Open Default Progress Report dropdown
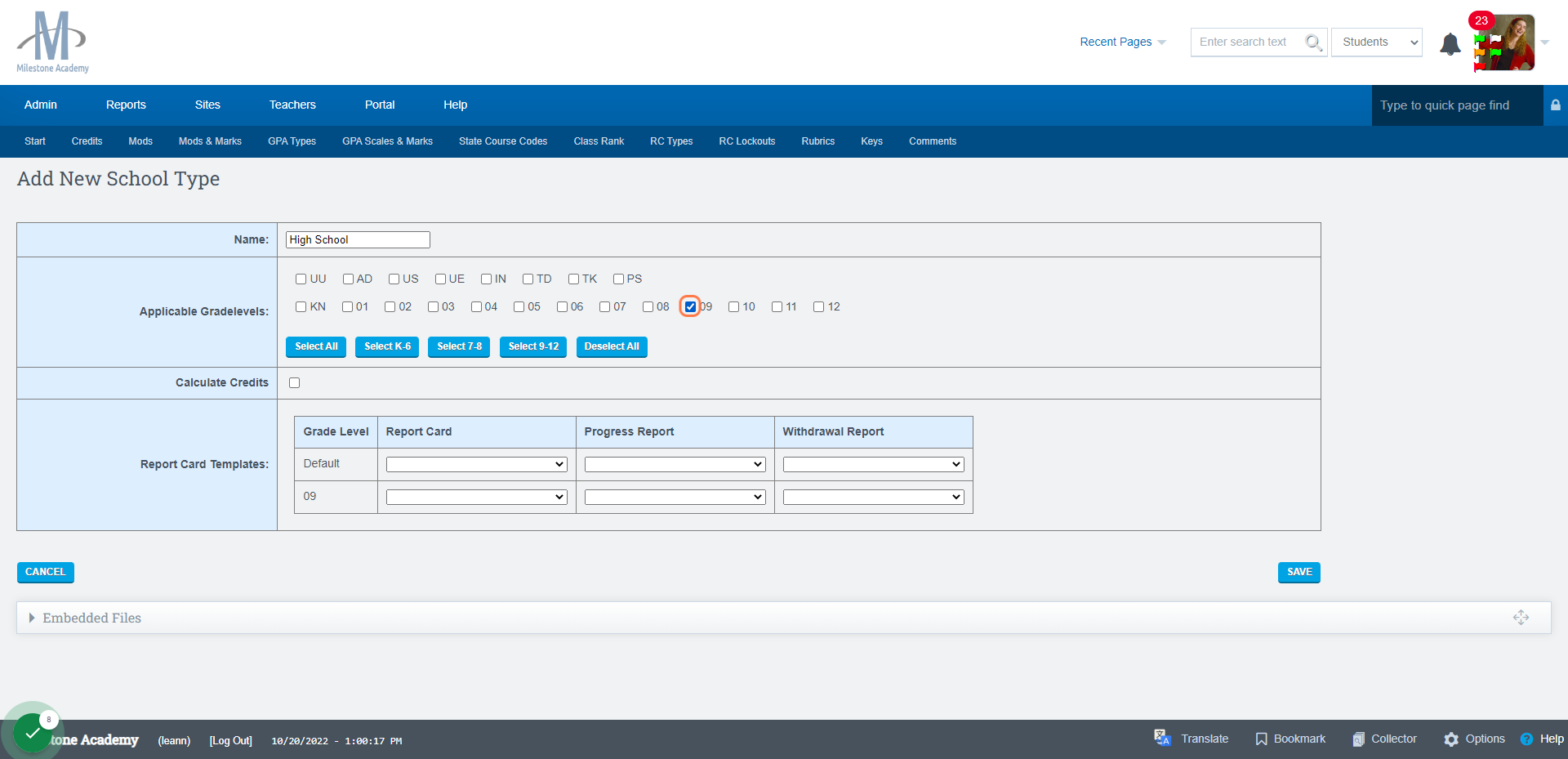This screenshot has width=1568, height=759. pos(675,464)
